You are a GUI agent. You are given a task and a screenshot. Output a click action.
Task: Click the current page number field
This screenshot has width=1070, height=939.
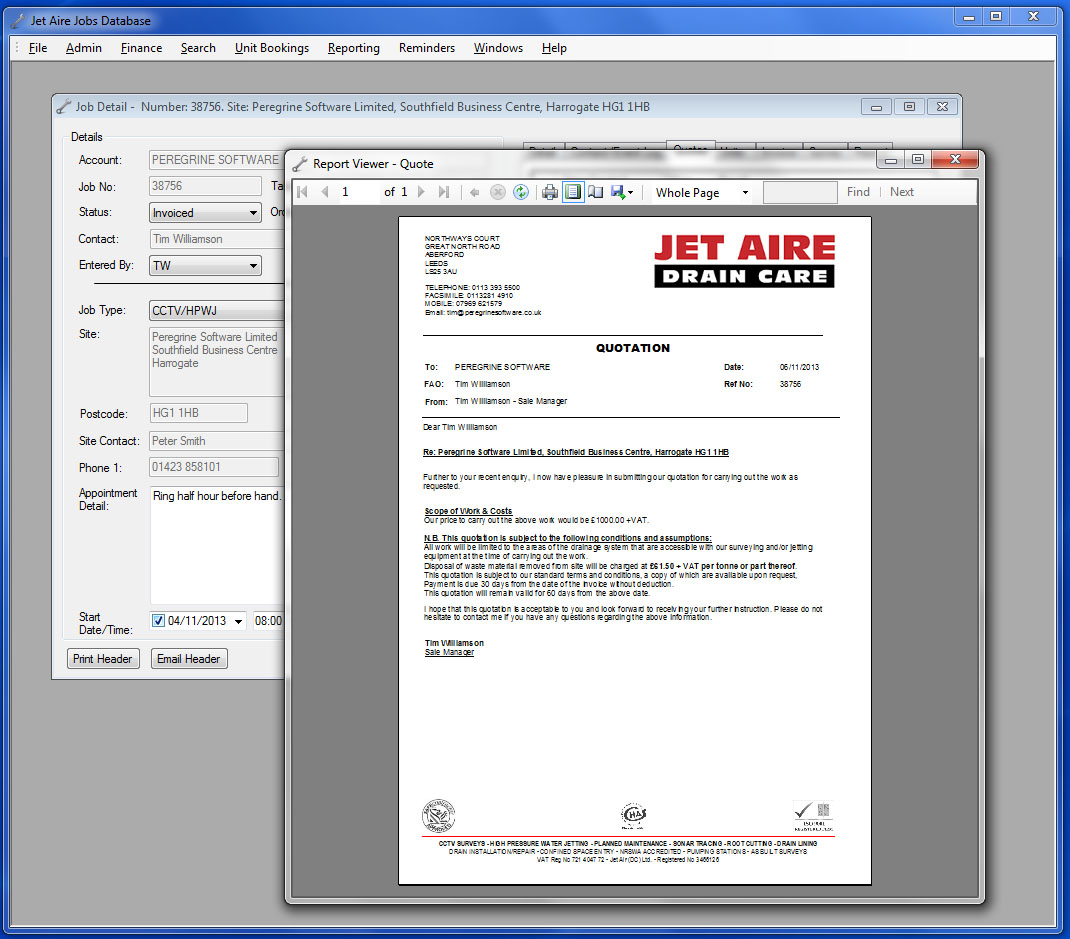(358, 192)
